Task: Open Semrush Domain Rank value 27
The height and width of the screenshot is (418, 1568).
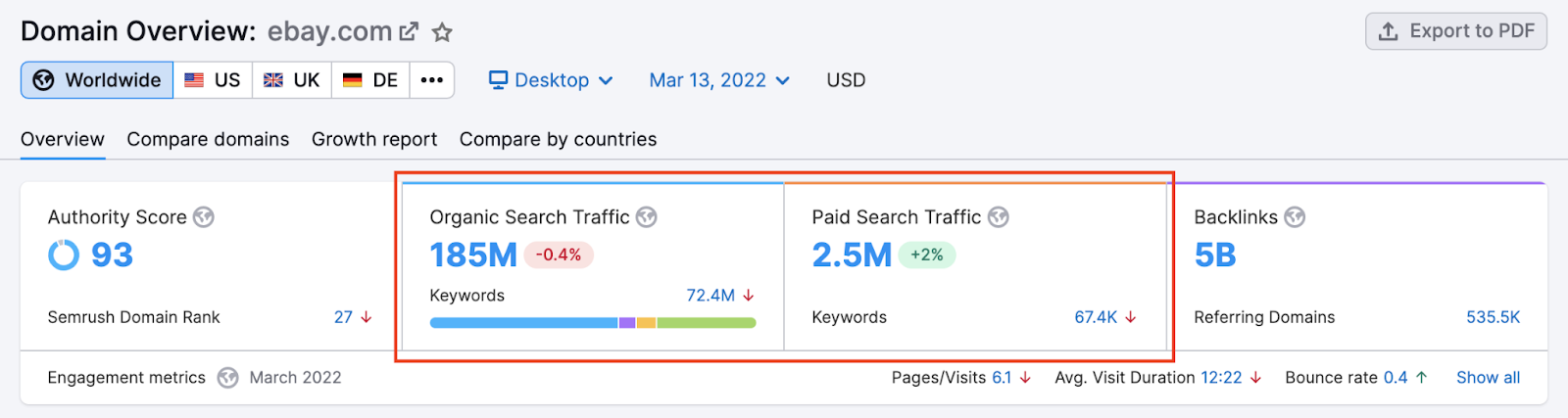Action: [343, 317]
